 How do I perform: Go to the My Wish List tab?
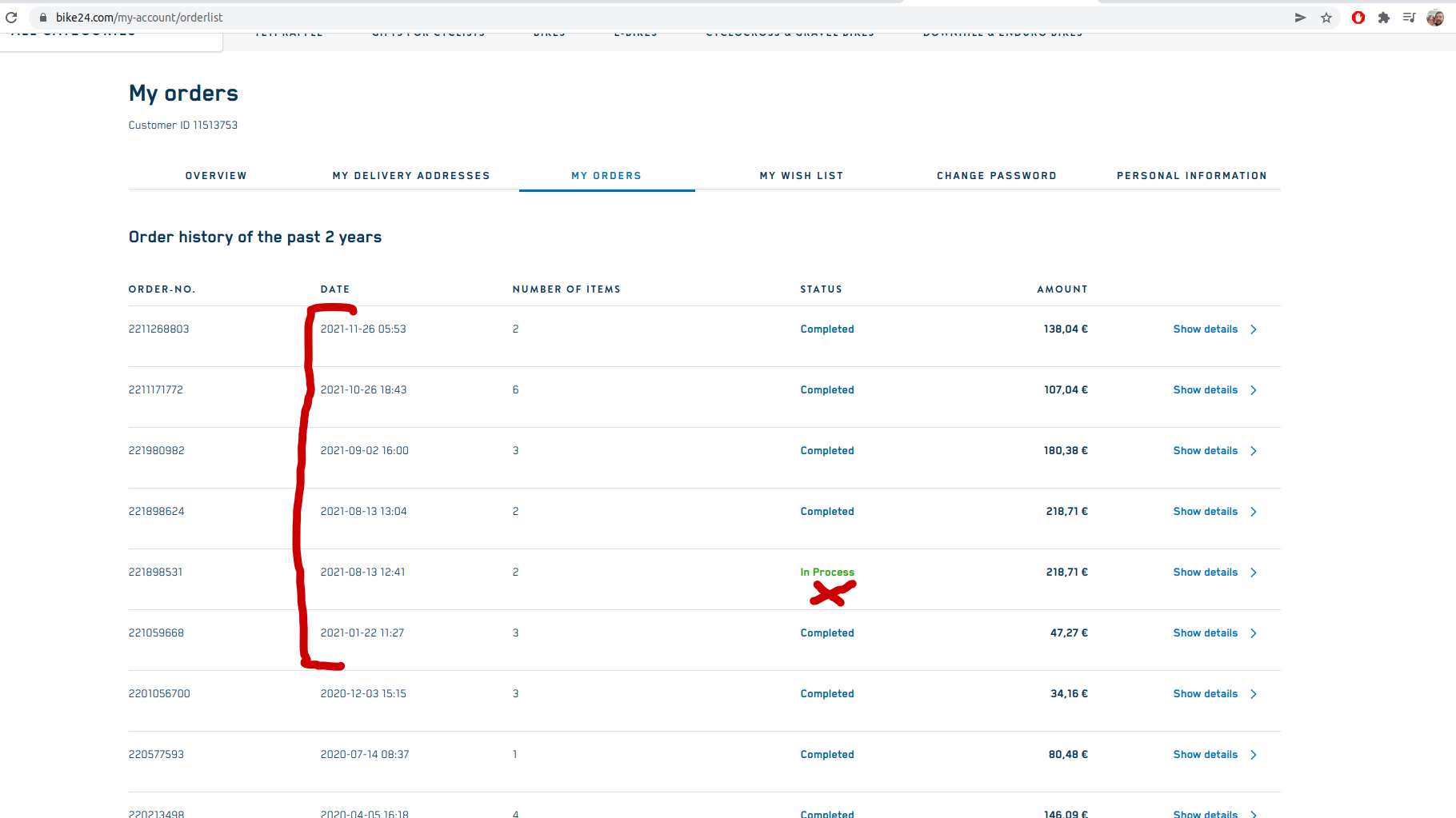click(x=801, y=176)
